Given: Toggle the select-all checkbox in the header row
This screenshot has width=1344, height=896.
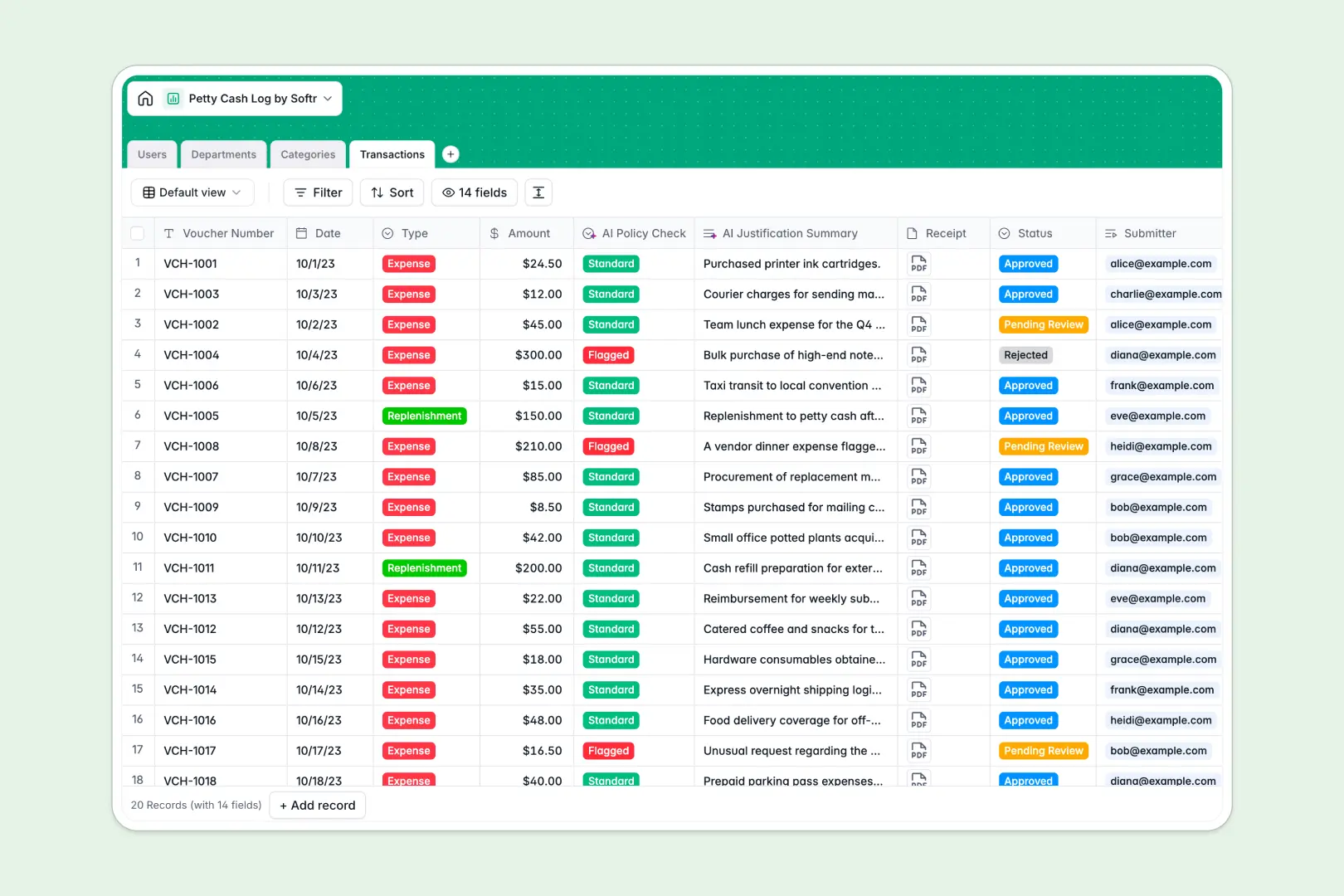Looking at the screenshot, I should click(138, 233).
